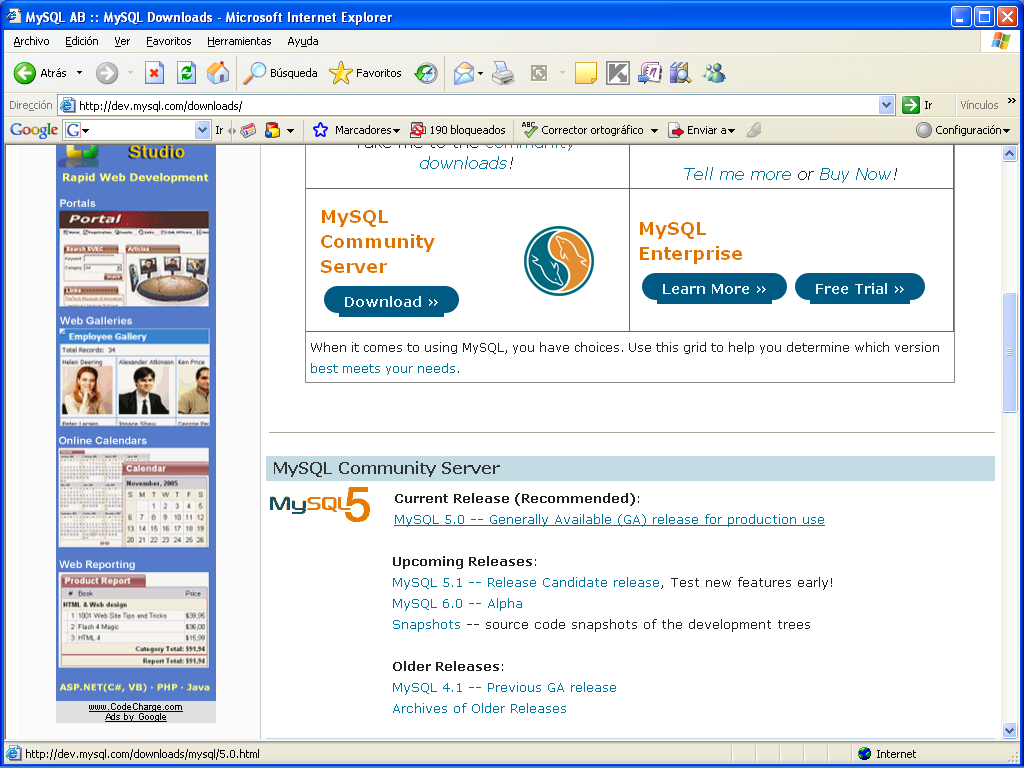Click the Marcadores star icon
The image size is (1024, 768).
point(320,130)
